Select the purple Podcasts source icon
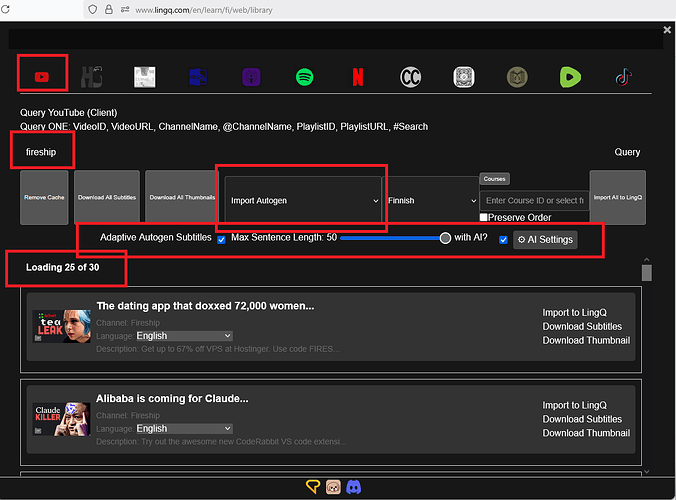676x500 pixels. pos(251,77)
